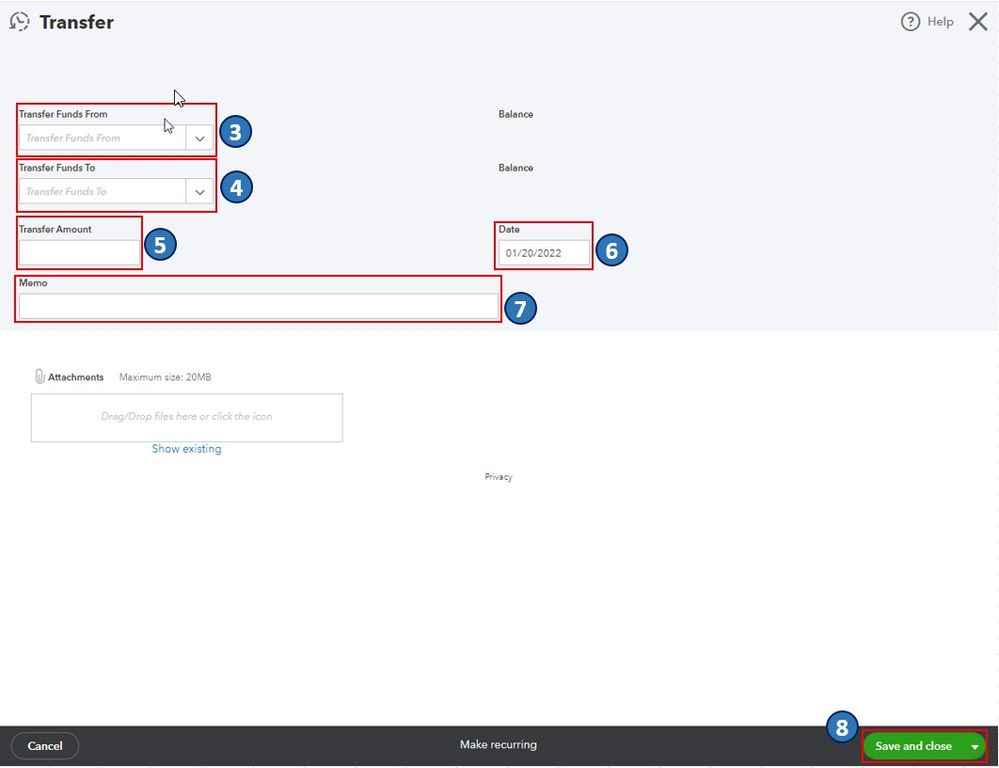The height and width of the screenshot is (768, 999).
Task: Click the paperclip Attachments icon
Action: (40, 376)
